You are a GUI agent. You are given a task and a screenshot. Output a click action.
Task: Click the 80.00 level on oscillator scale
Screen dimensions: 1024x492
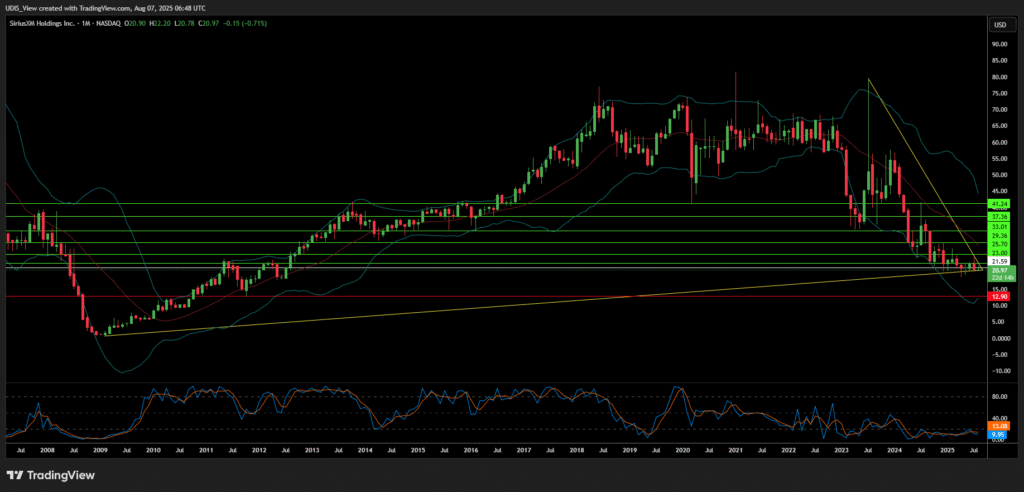998,396
